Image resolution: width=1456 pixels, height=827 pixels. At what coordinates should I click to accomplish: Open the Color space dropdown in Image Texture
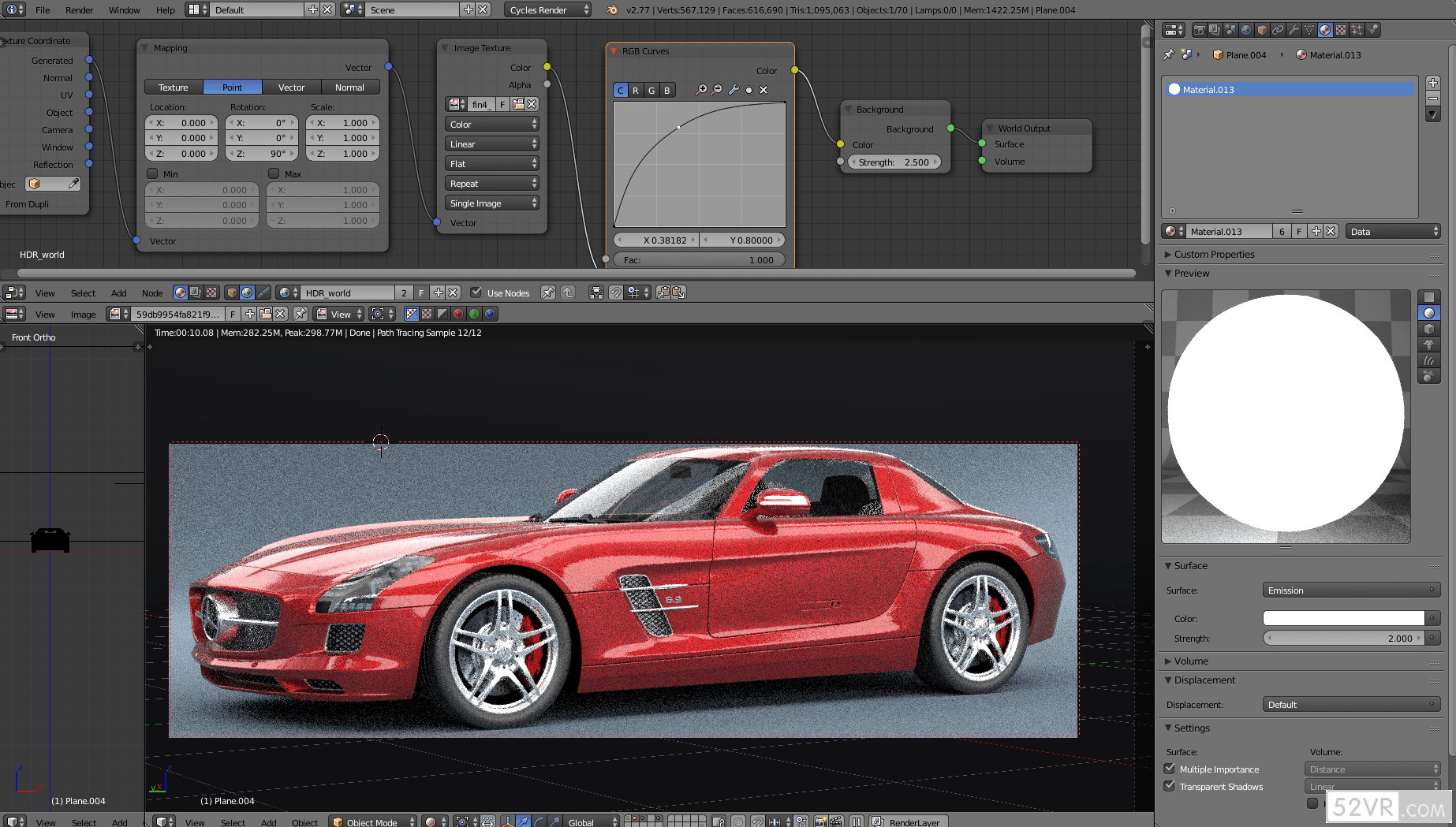(492, 125)
